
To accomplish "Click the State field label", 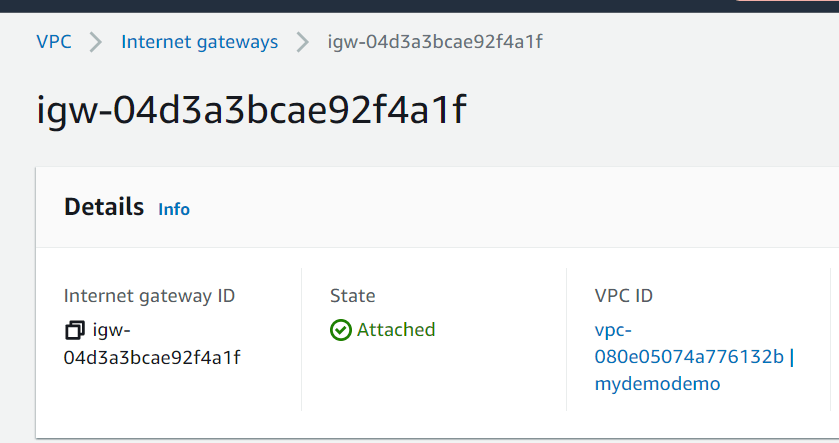I will click(x=353, y=296).
